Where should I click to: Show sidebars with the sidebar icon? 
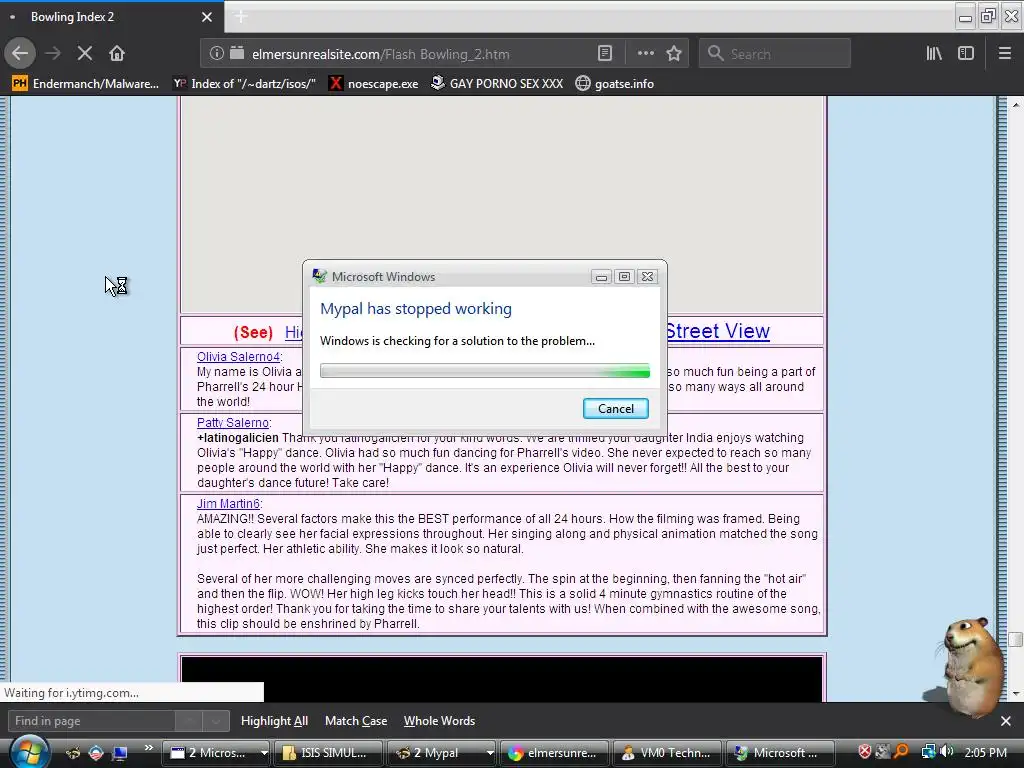pyautogui.click(x=966, y=54)
